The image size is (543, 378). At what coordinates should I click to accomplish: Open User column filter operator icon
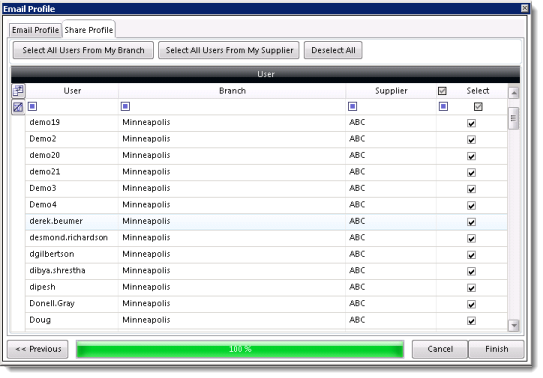click(33, 106)
